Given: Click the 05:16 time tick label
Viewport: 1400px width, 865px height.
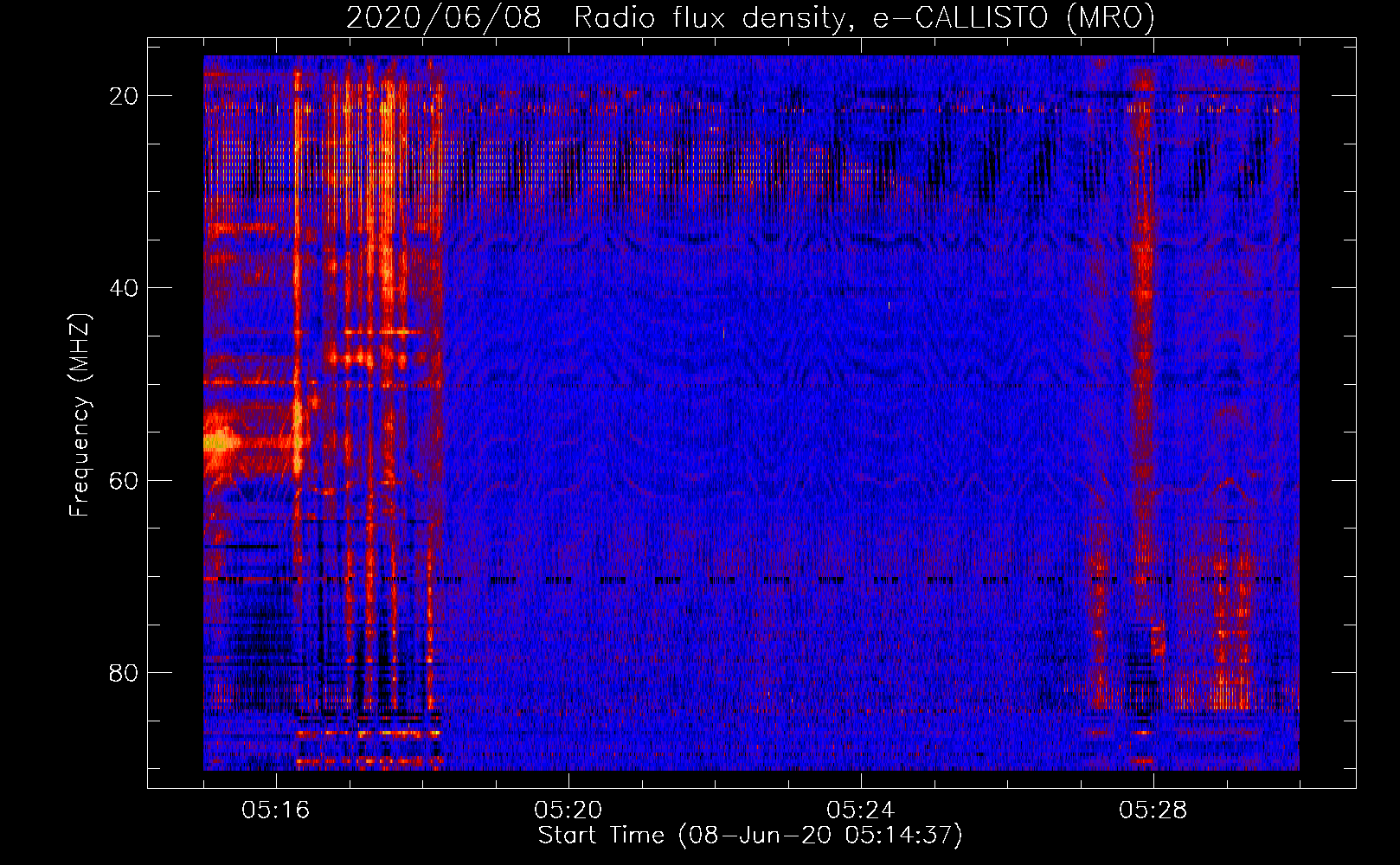Looking at the screenshot, I should click(276, 811).
